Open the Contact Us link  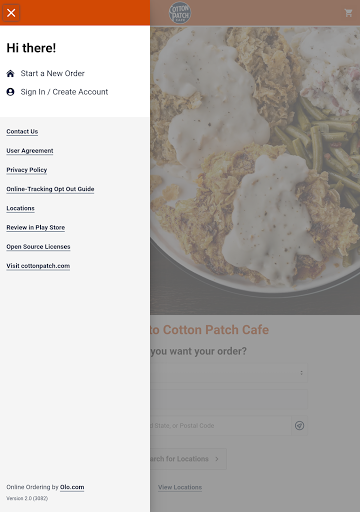click(22, 132)
